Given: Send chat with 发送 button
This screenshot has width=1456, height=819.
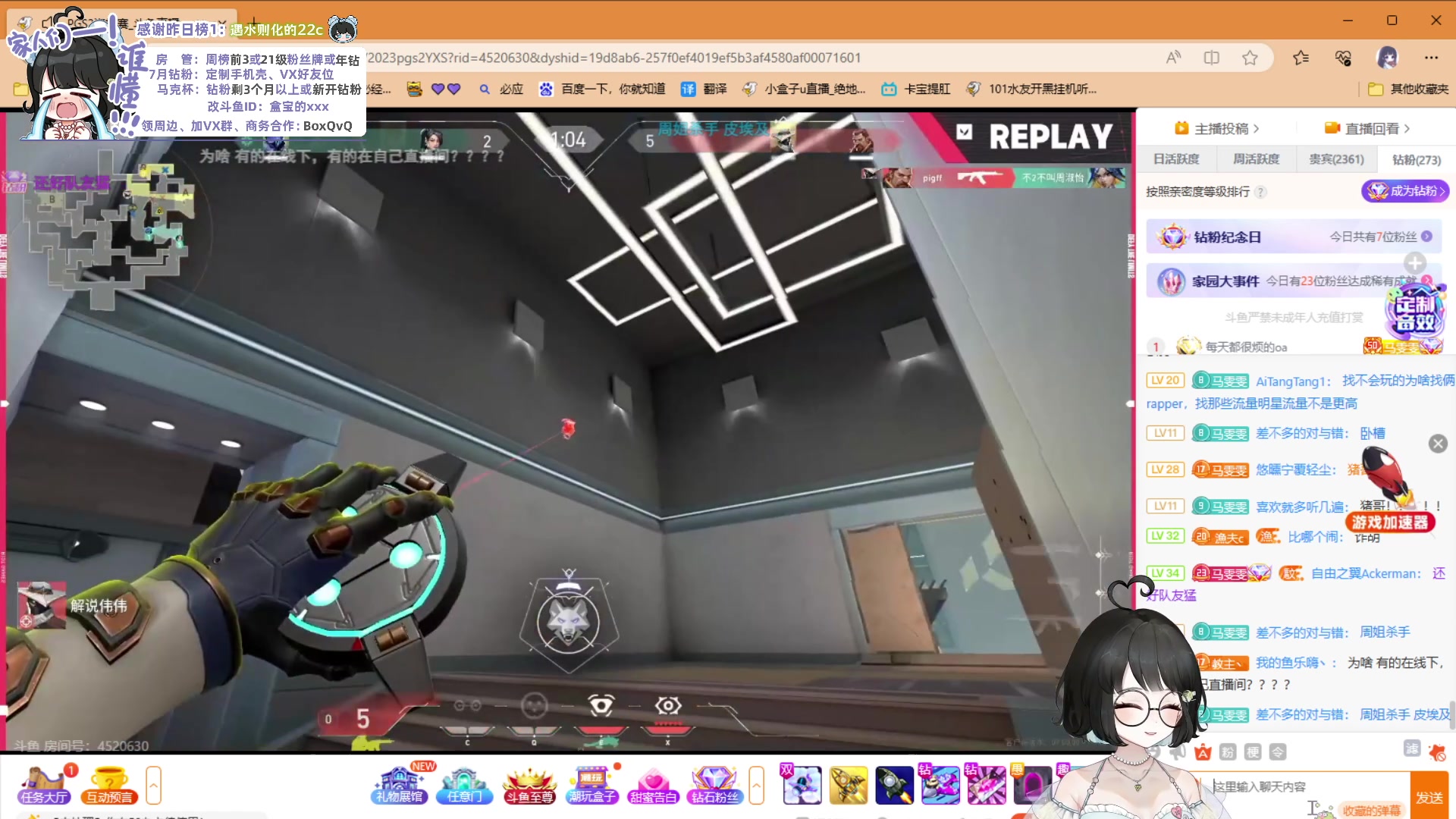Looking at the screenshot, I should tap(1429, 797).
